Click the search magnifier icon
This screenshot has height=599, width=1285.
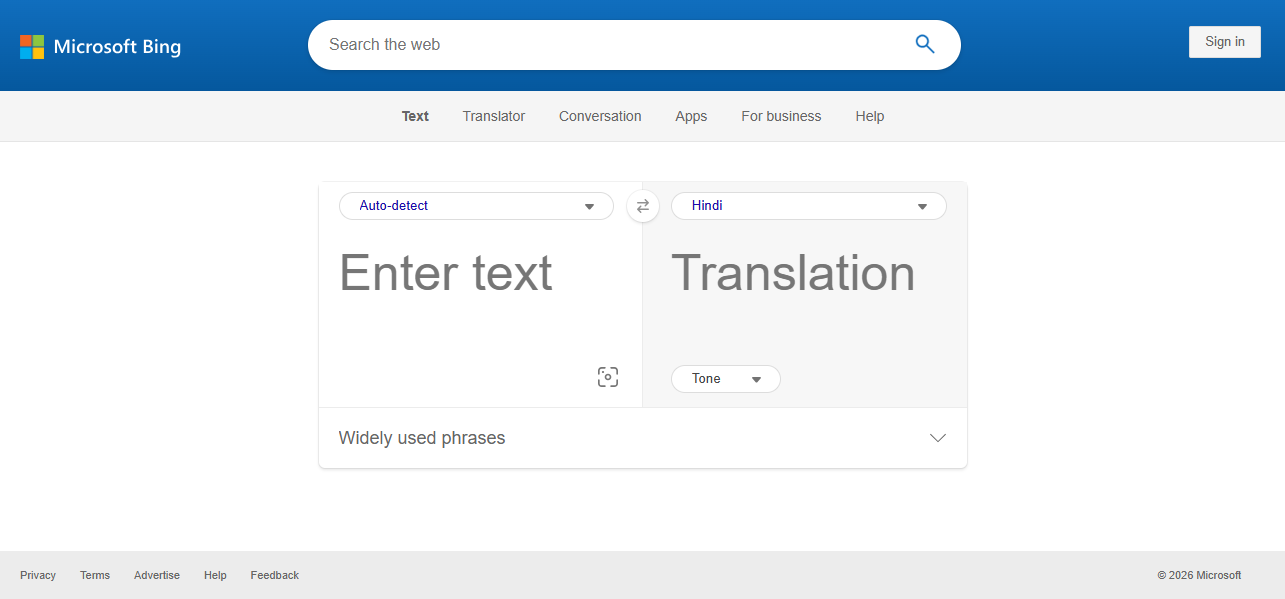click(x=923, y=44)
